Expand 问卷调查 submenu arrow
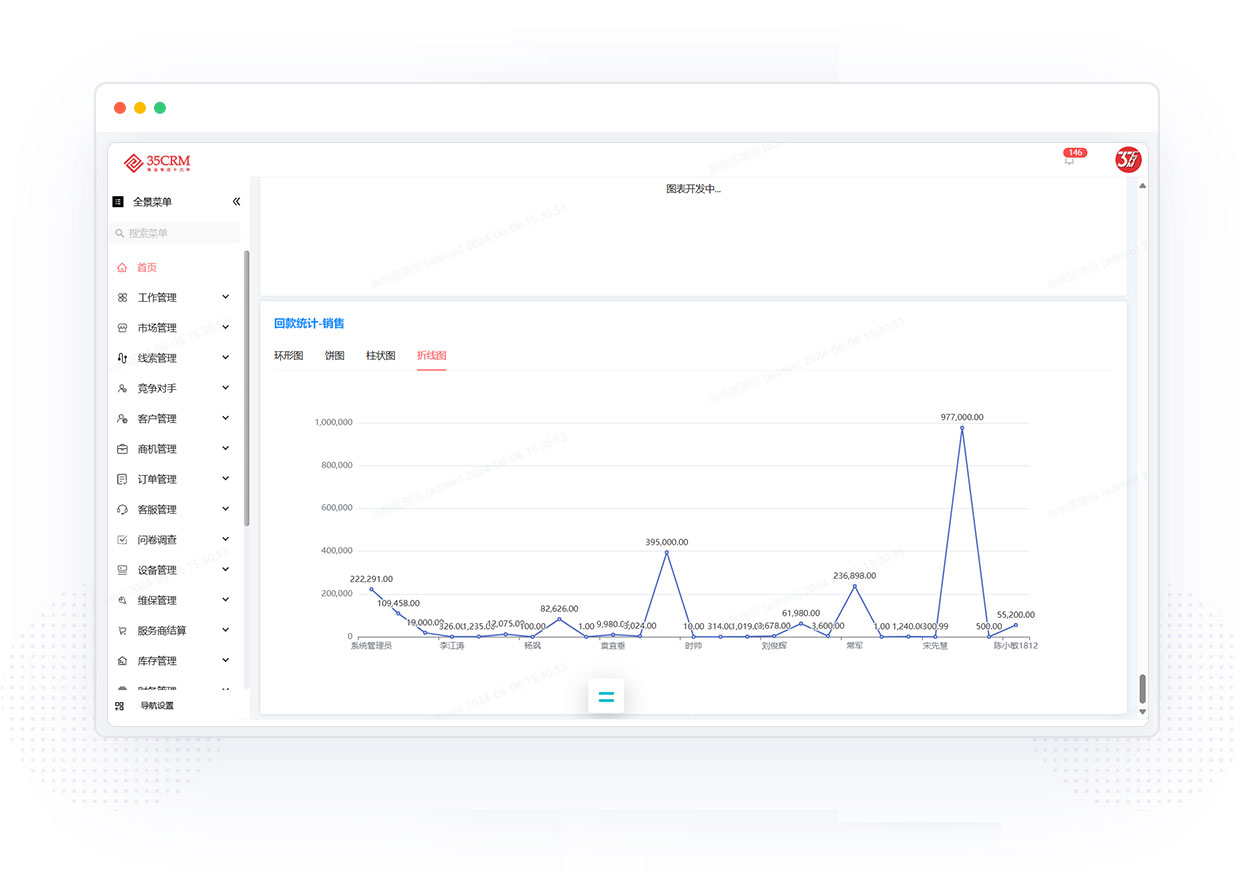 (226, 539)
